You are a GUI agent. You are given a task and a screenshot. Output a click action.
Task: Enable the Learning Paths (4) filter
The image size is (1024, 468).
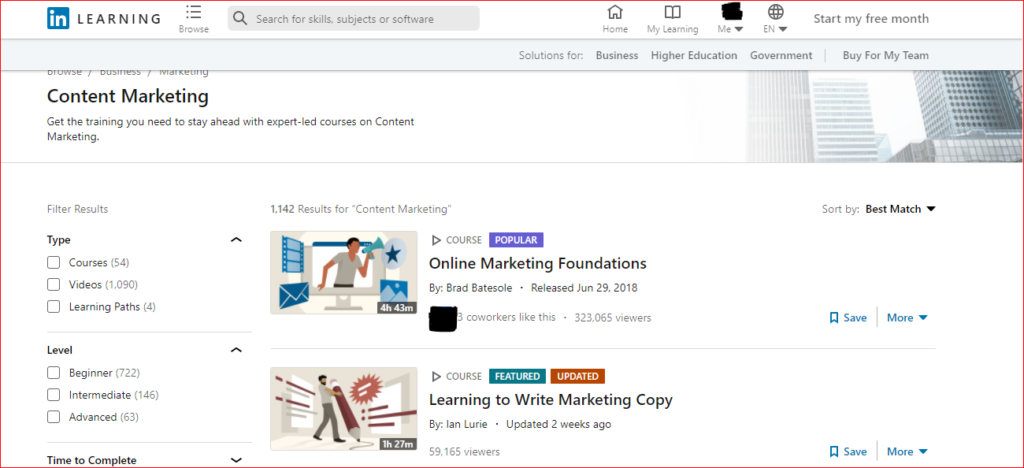pyautogui.click(x=54, y=307)
